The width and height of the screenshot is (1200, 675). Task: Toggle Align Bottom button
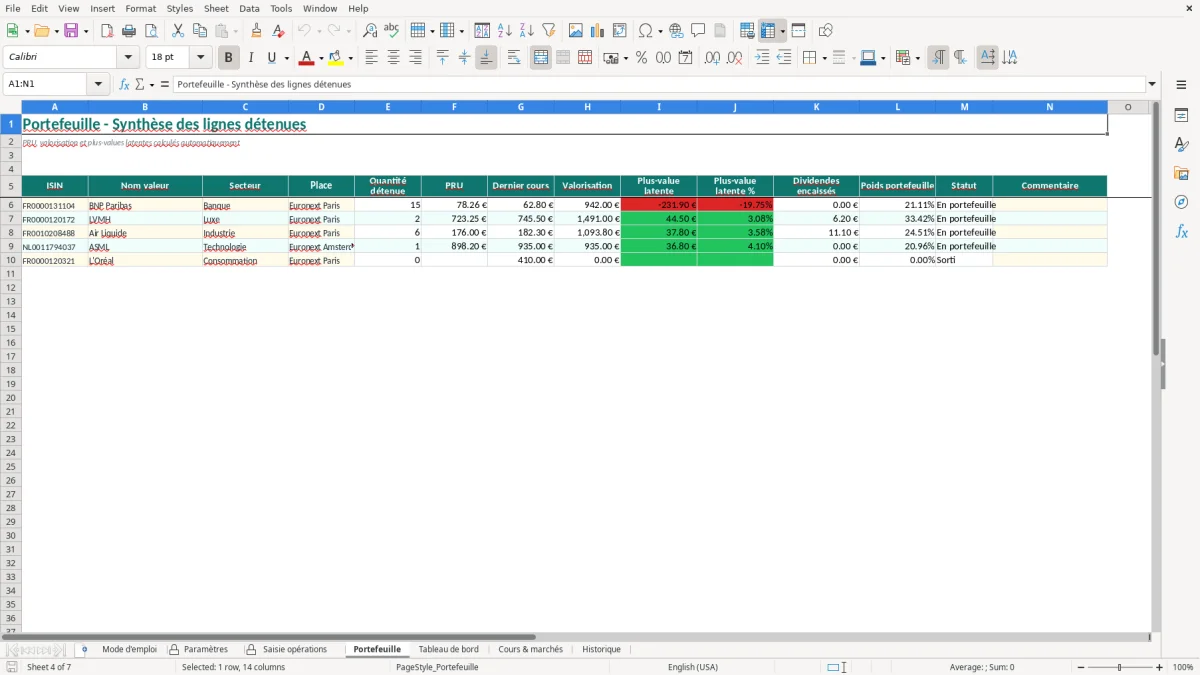pos(486,58)
